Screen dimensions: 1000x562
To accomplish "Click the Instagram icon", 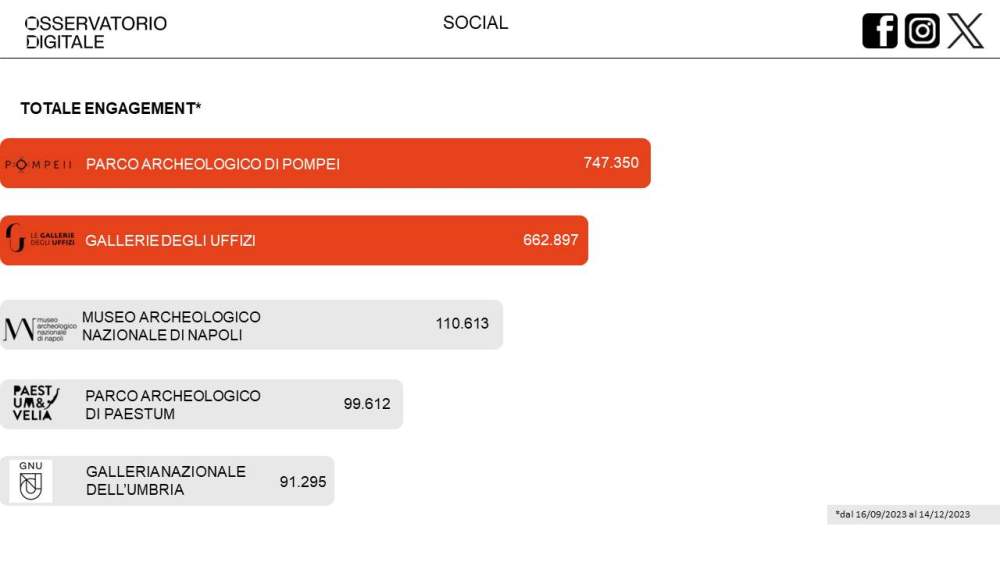I will point(922,31).
